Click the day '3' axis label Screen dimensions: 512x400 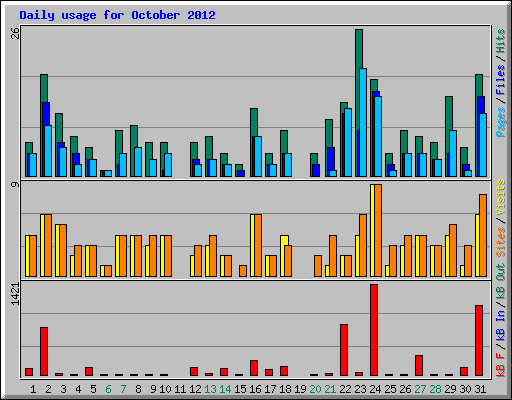point(63,389)
